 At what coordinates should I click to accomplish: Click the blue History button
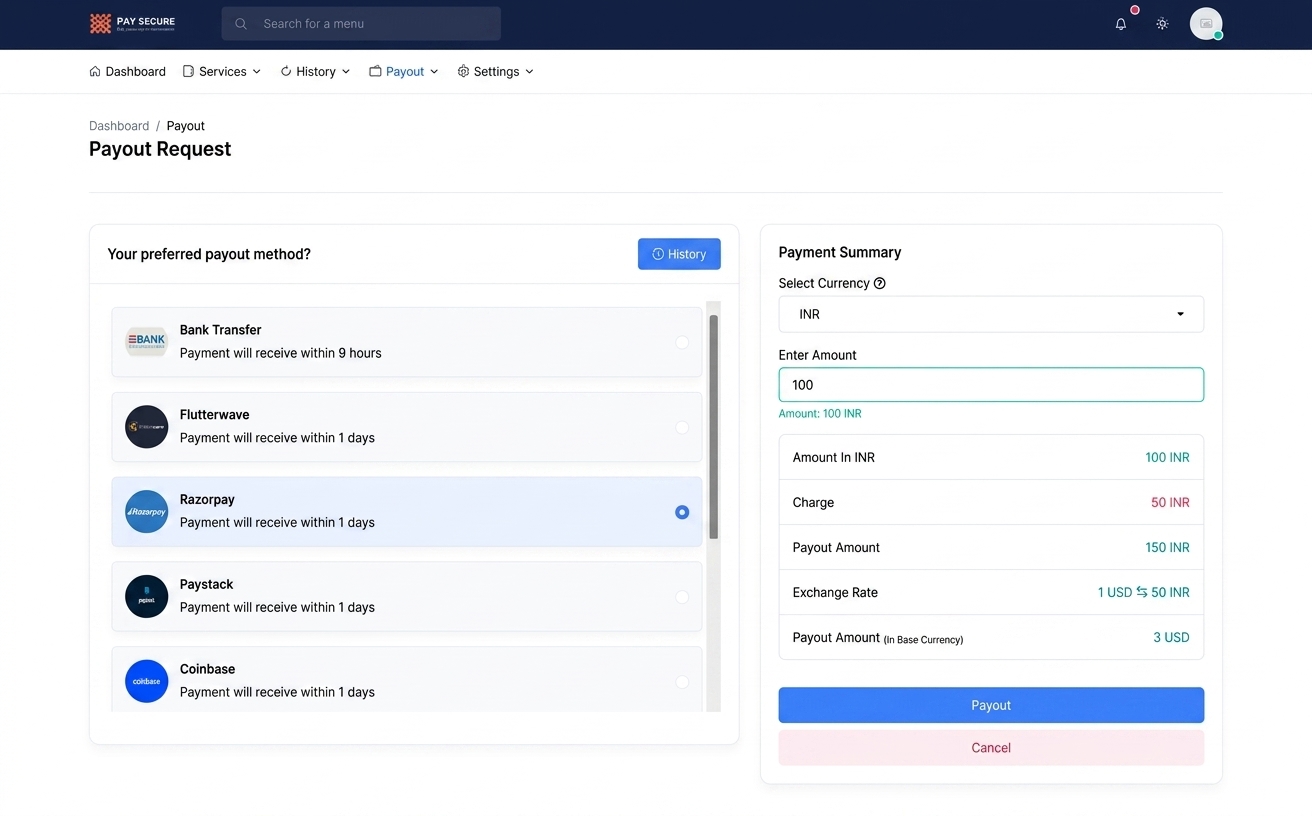pyautogui.click(x=679, y=254)
